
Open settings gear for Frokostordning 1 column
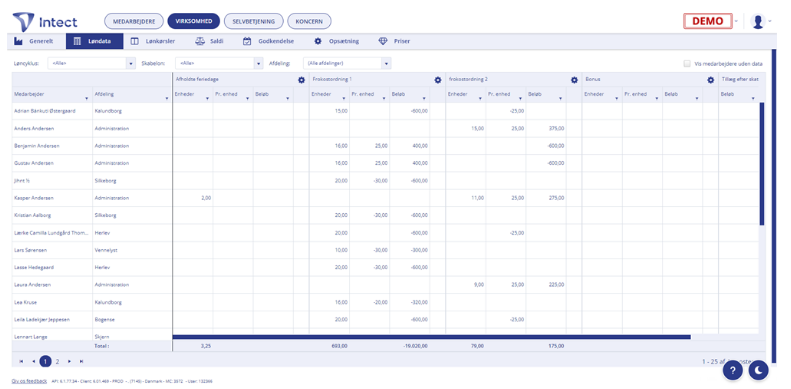pos(438,80)
